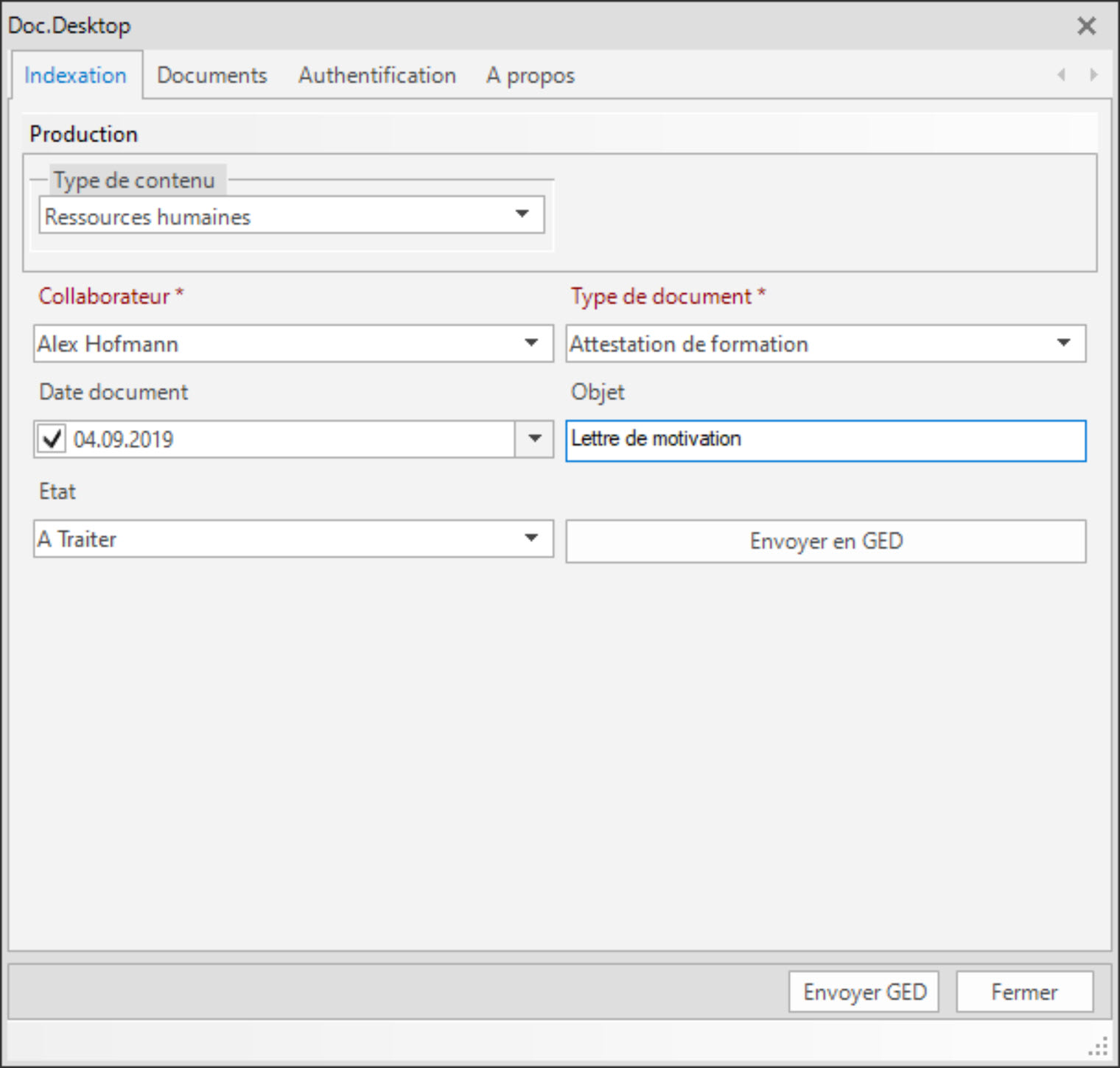The width and height of the screenshot is (1120, 1068).
Task: Open the Collaborateur dropdown list
Action: pyautogui.click(x=531, y=343)
